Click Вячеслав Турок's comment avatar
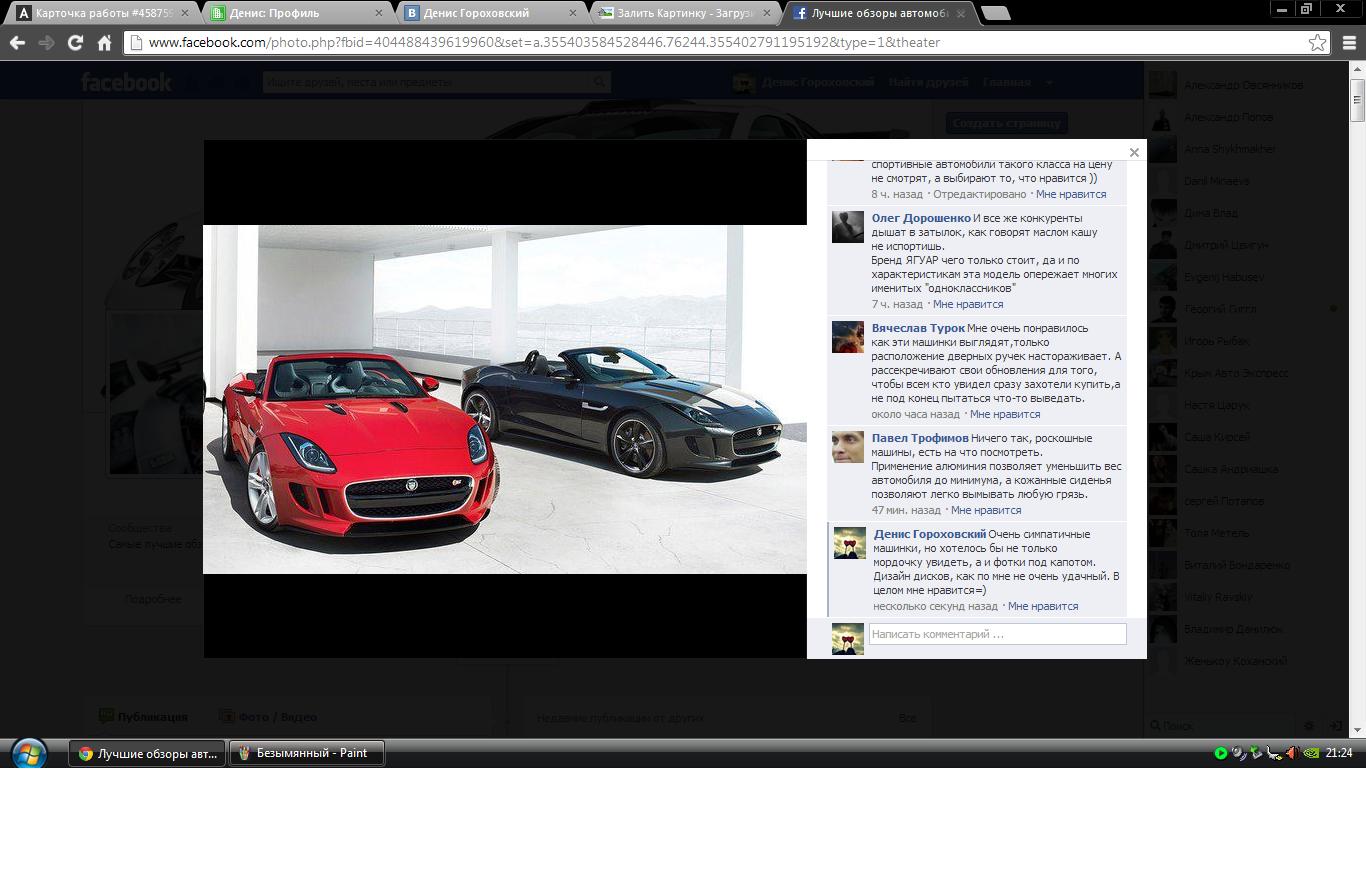 [x=847, y=337]
